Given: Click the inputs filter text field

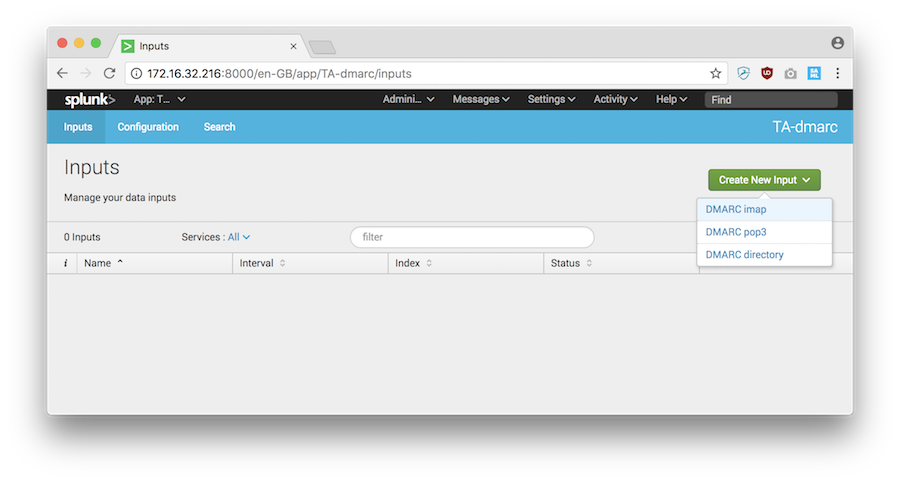Looking at the screenshot, I should tap(472, 237).
